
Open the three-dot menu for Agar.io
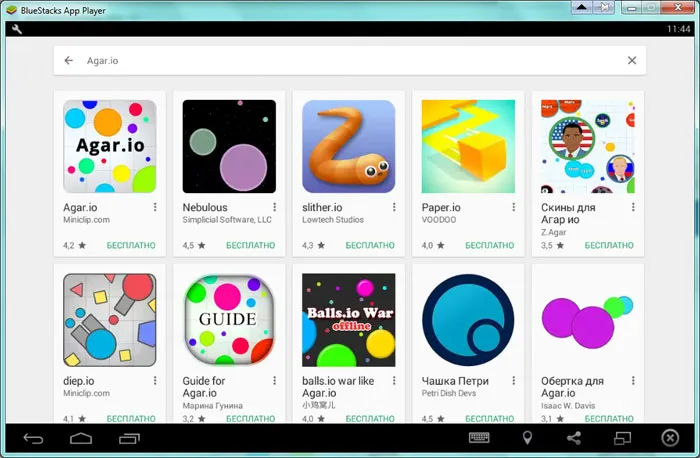coord(155,208)
